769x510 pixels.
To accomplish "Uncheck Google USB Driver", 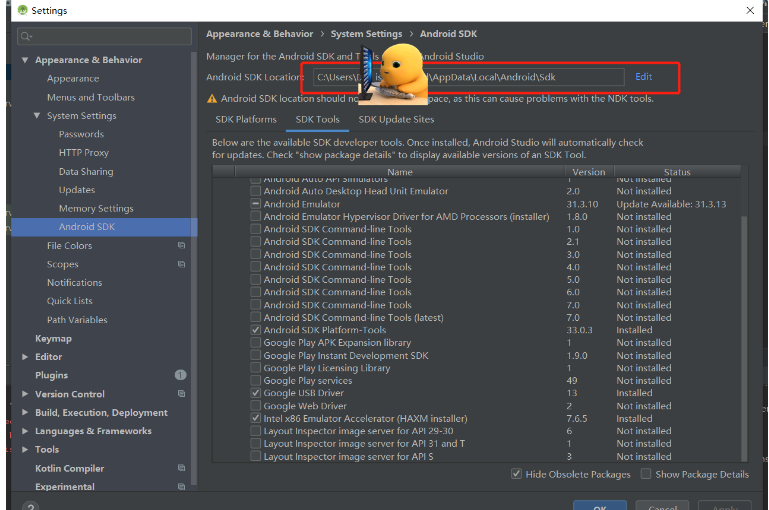I will tap(256, 393).
